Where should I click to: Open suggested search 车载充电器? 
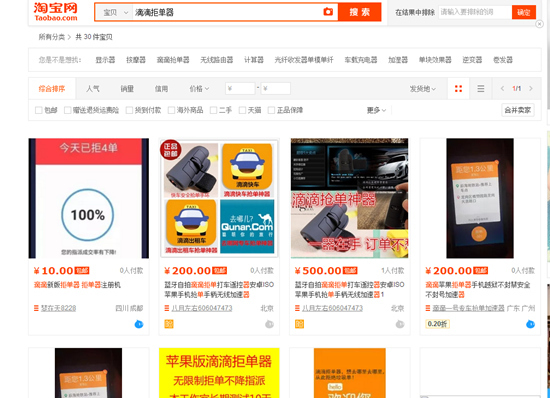tap(361, 60)
